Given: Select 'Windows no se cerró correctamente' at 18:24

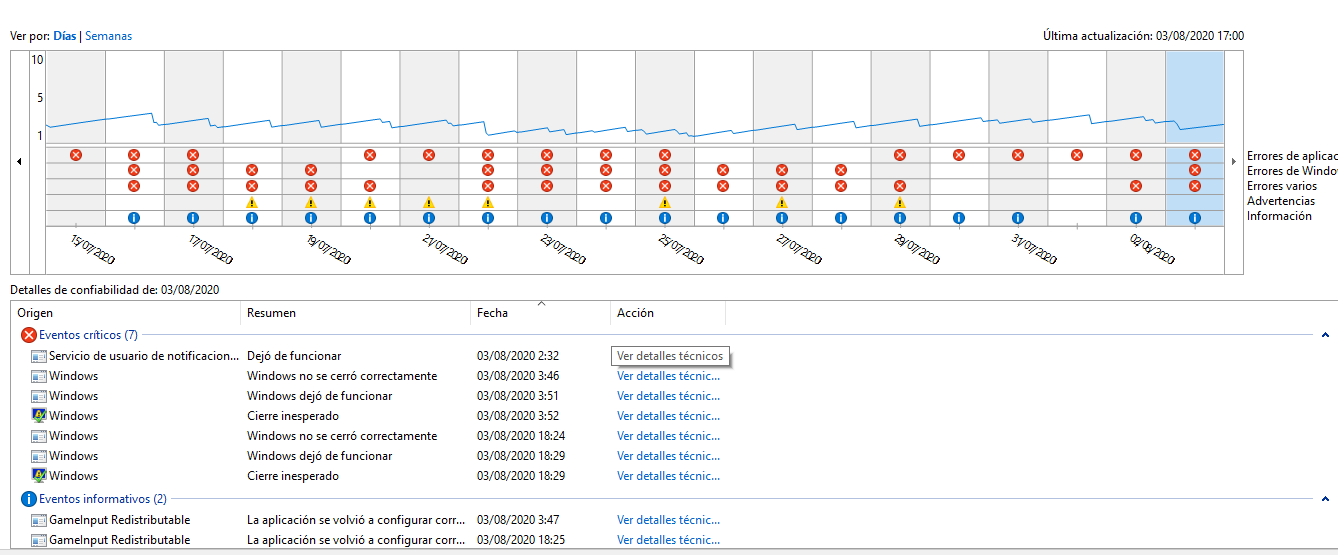Looking at the screenshot, I should click(342, 436).
